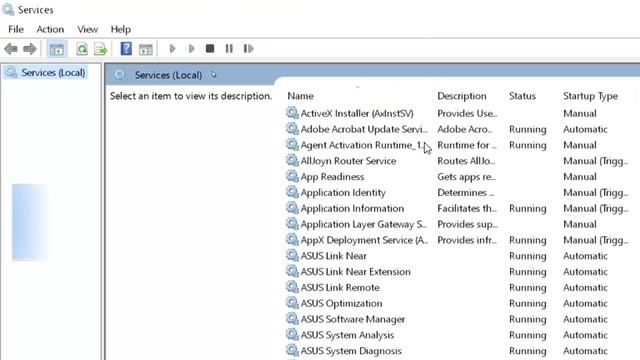Click the 'Gets apps re...' description cell

467,177
